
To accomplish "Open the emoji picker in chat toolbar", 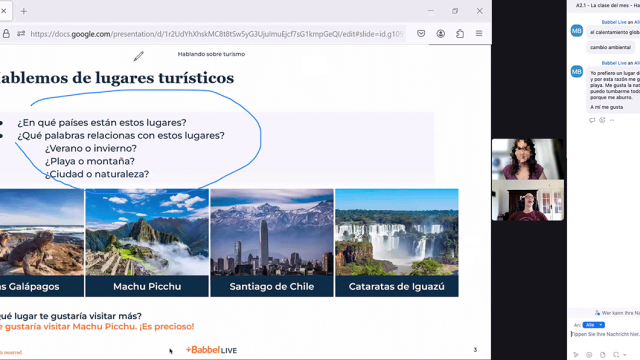I will click(x=589, y=355).
